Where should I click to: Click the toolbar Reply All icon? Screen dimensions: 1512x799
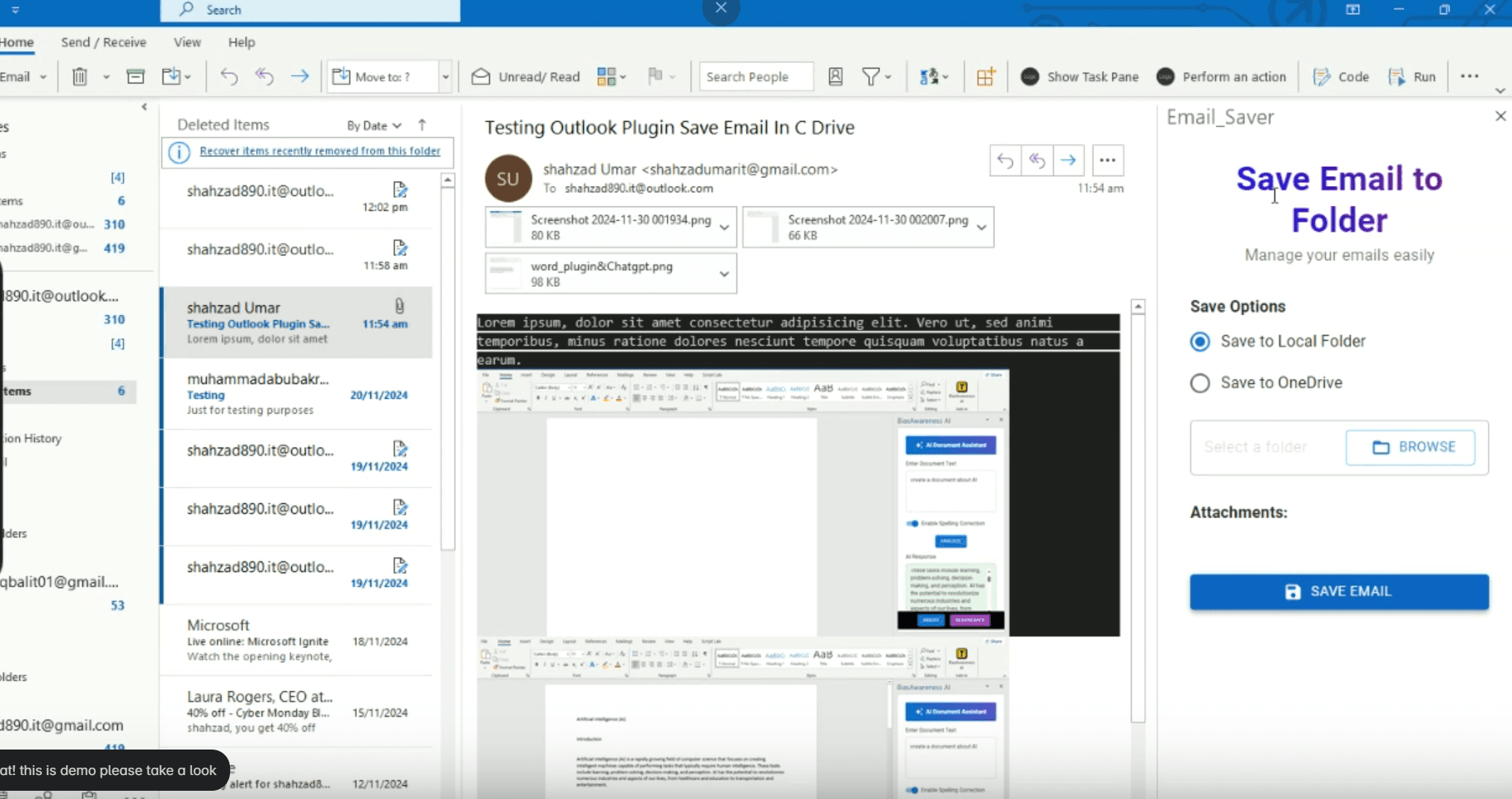pos(265,77)
